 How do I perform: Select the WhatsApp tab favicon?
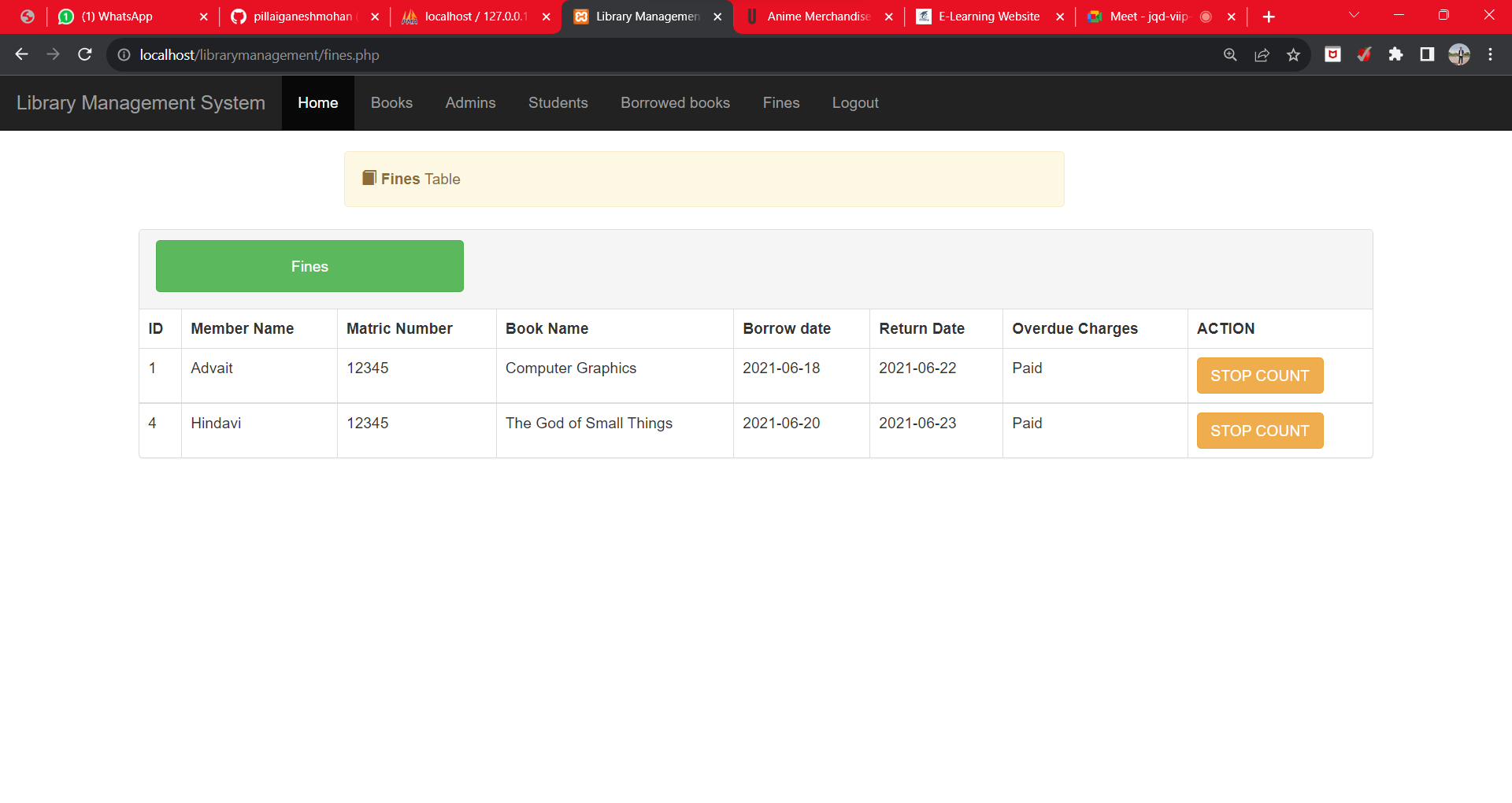pyautogui.click(x=66, y=16)
